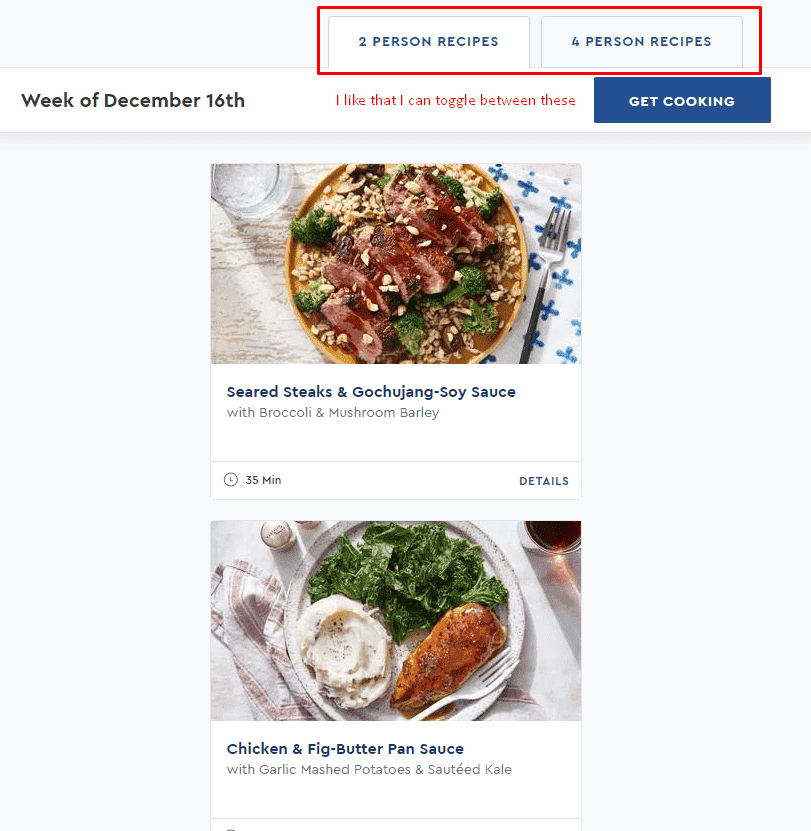Select the Chicken & Fig-Butter Pan Sauce title

pyautogui.click(x=345, y=749)
